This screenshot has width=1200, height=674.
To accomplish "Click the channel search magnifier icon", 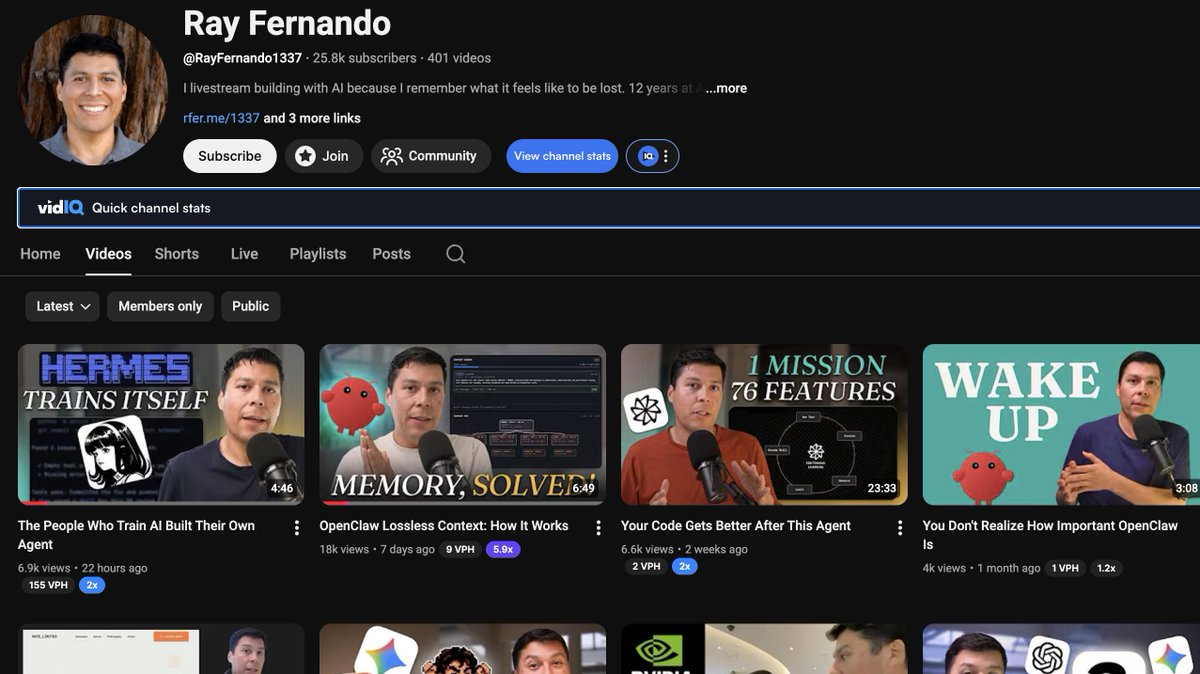I will coord(455,254).
